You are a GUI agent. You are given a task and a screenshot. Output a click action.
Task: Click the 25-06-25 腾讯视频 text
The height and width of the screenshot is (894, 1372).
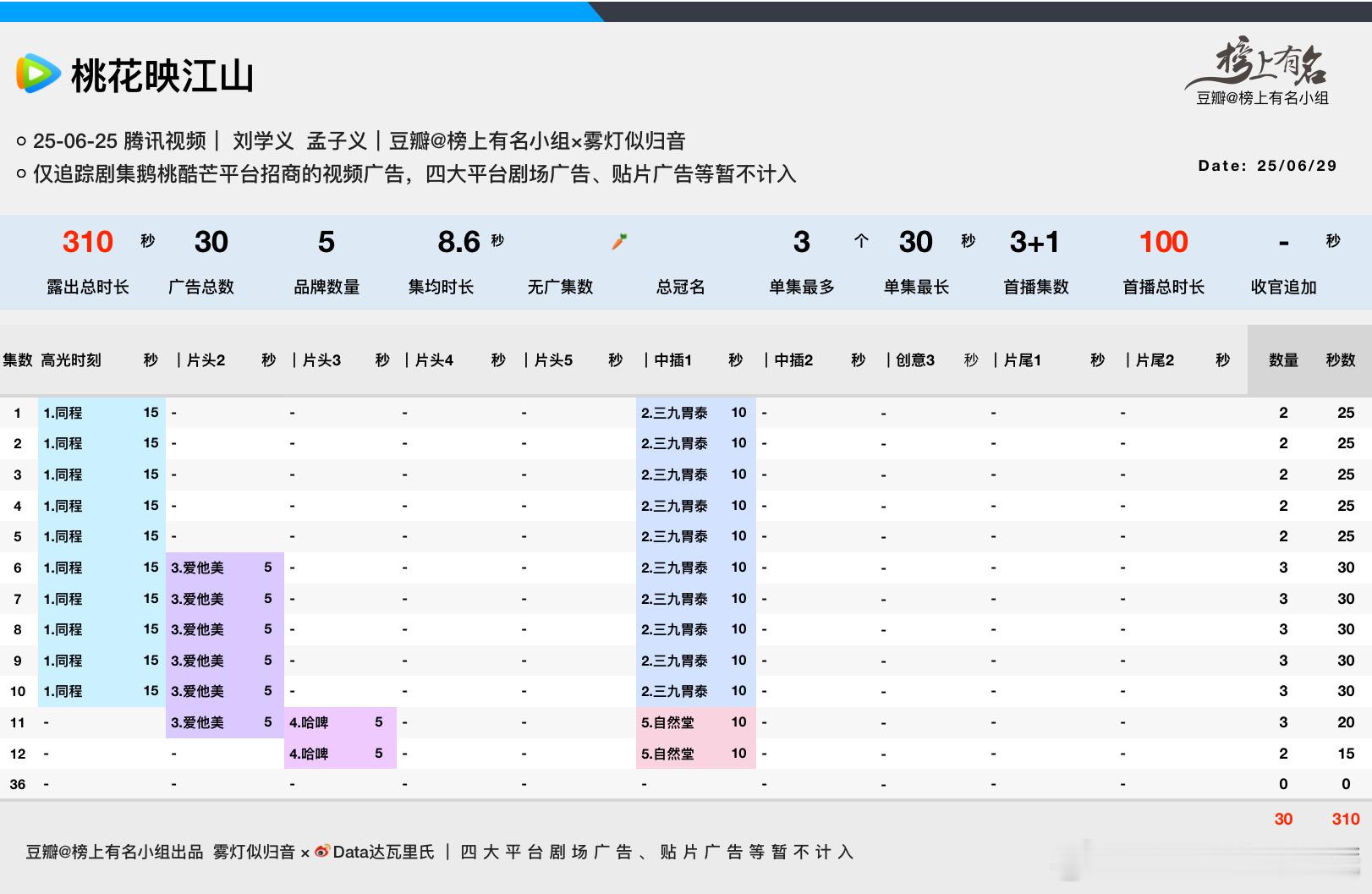(x=119, y=140)
